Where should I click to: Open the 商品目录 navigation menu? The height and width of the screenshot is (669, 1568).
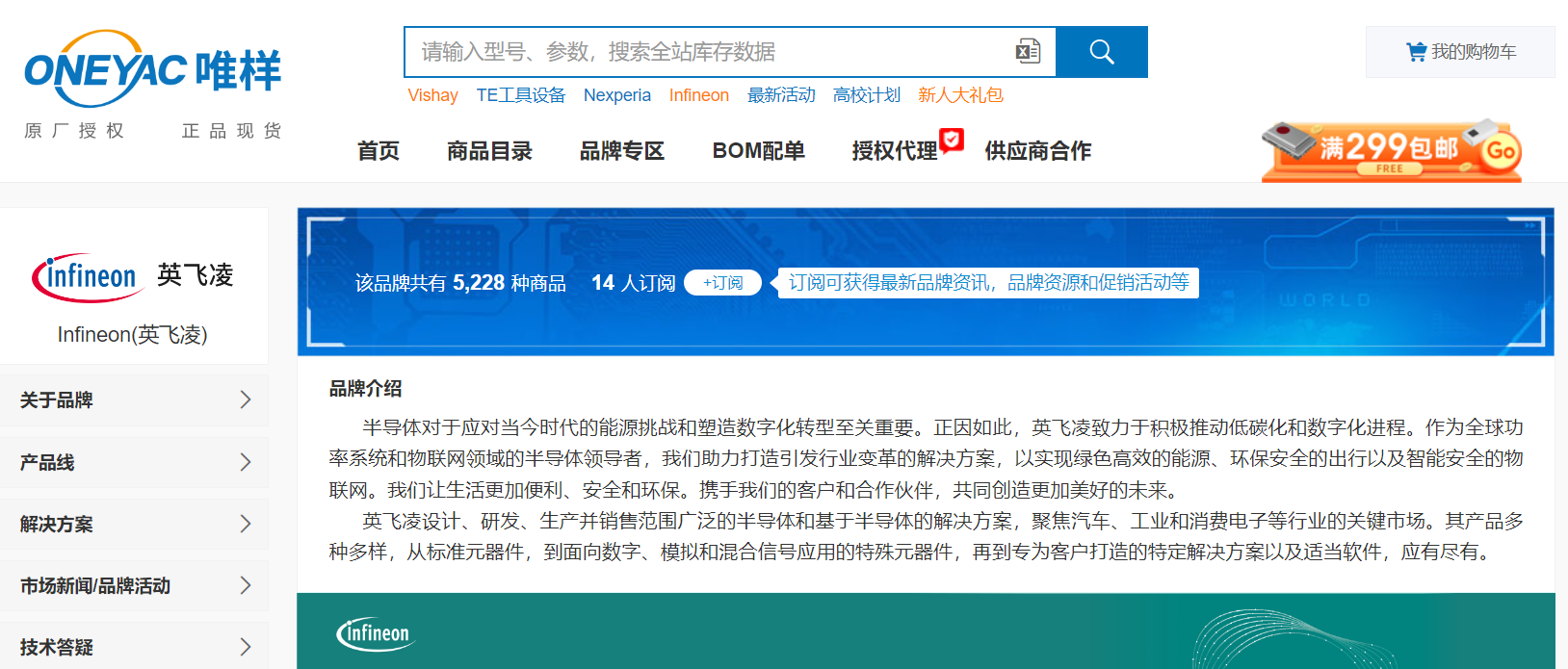click(489, 151)
